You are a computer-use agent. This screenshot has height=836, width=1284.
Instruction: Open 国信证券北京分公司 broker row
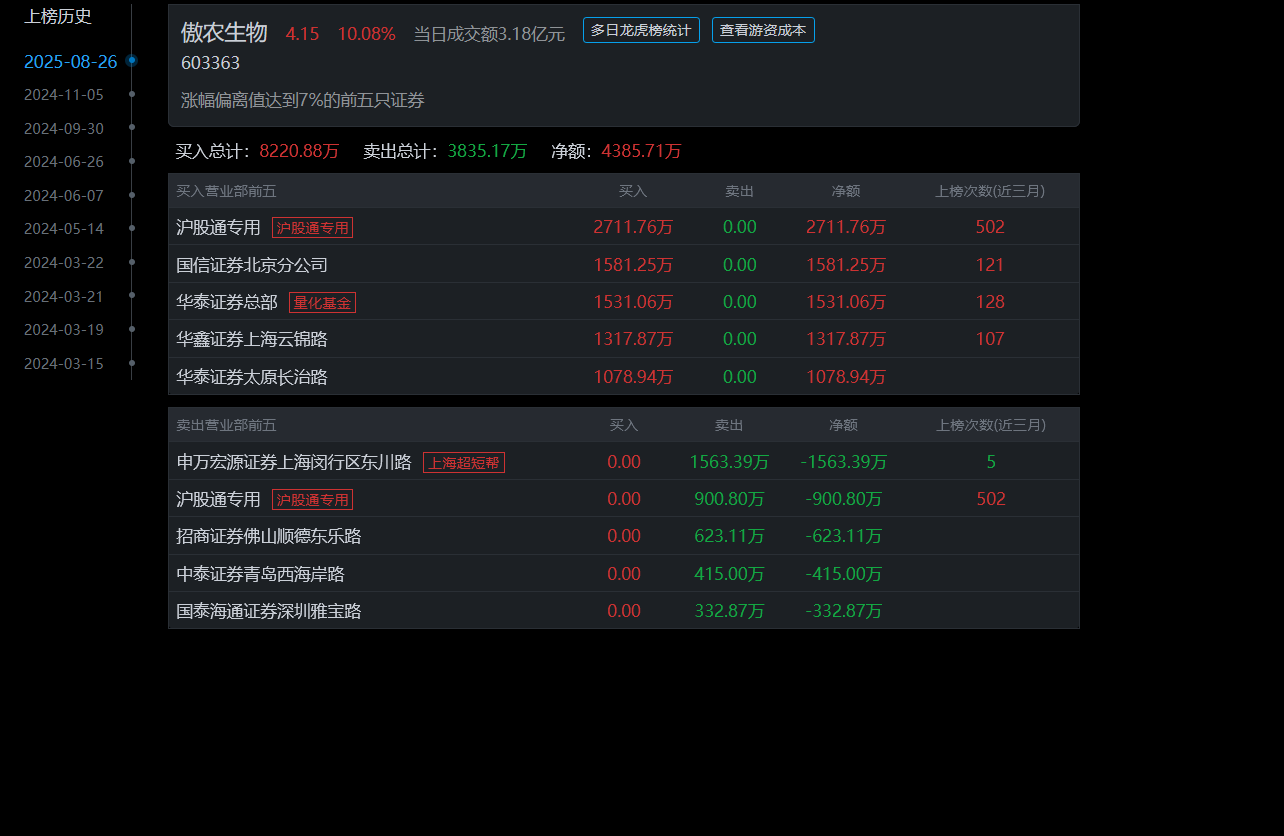[x=624, y=265]
